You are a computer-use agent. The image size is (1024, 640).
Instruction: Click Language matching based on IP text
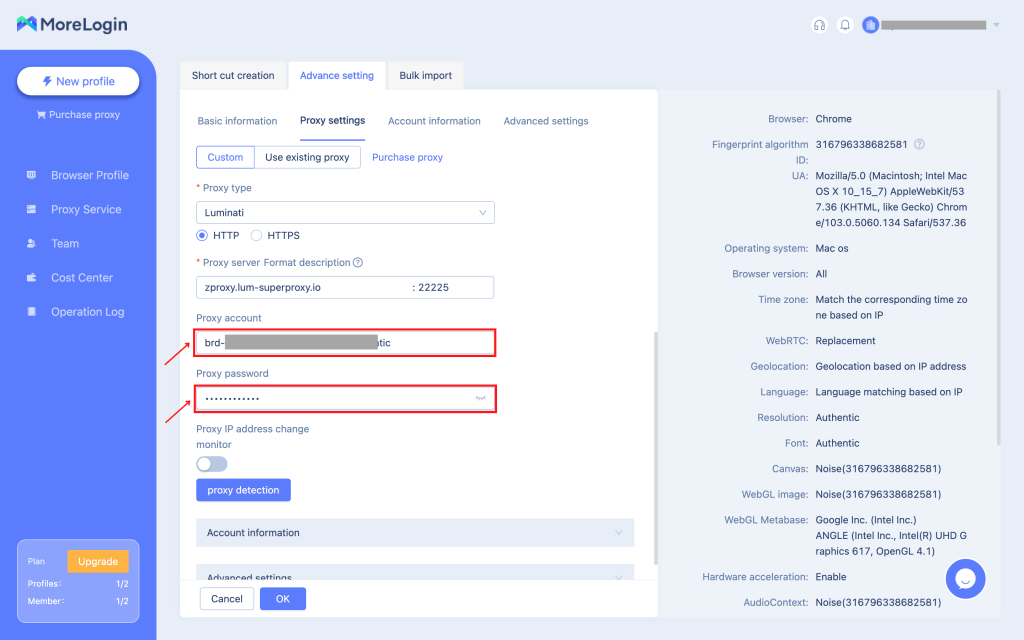[889, 392]
